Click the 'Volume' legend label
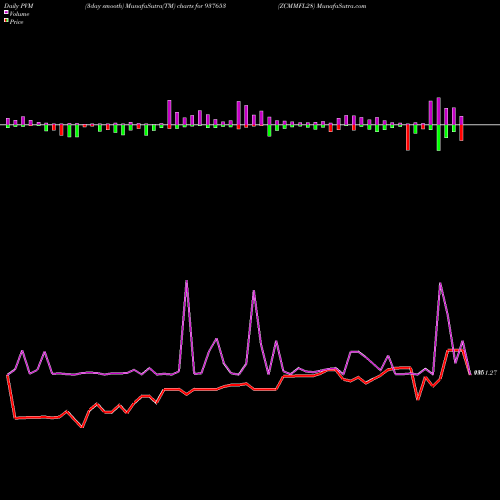The height and width of the screenshot is (500, 500). 19,14
